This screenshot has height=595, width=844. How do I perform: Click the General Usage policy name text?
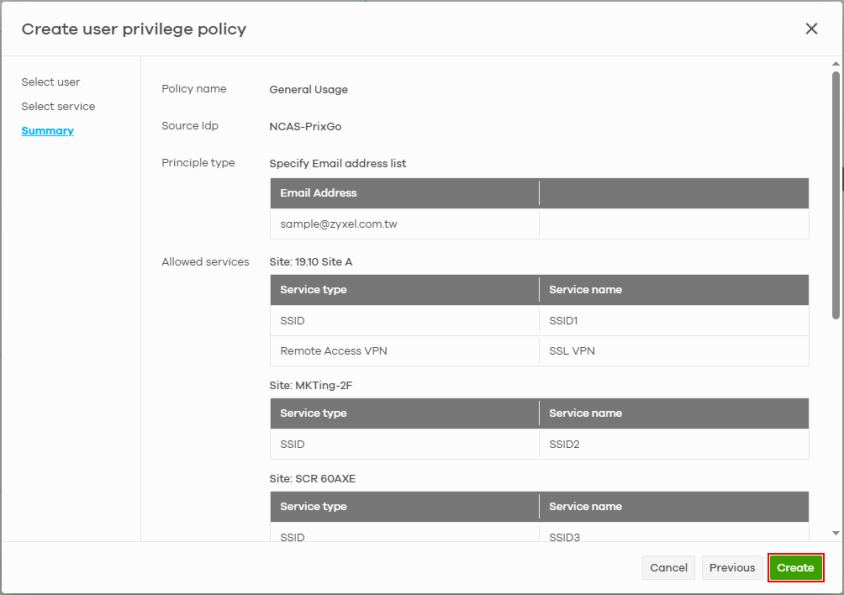(x=308, y=89)
